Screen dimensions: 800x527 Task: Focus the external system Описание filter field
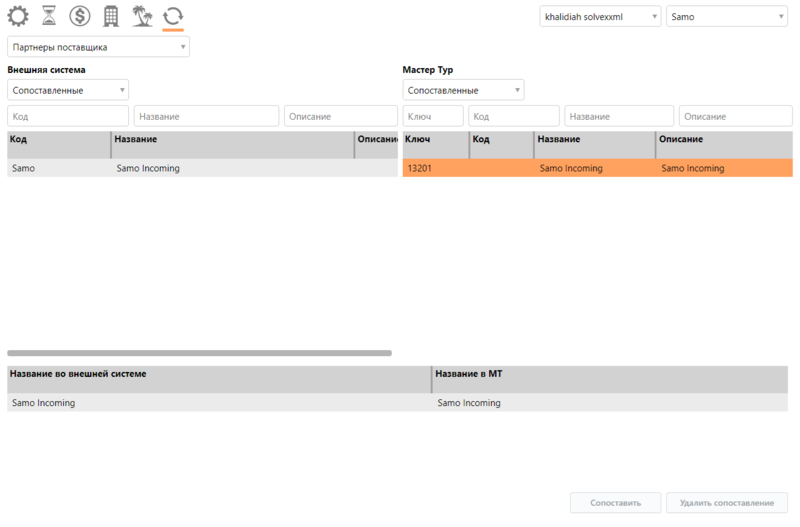[340, 116]
